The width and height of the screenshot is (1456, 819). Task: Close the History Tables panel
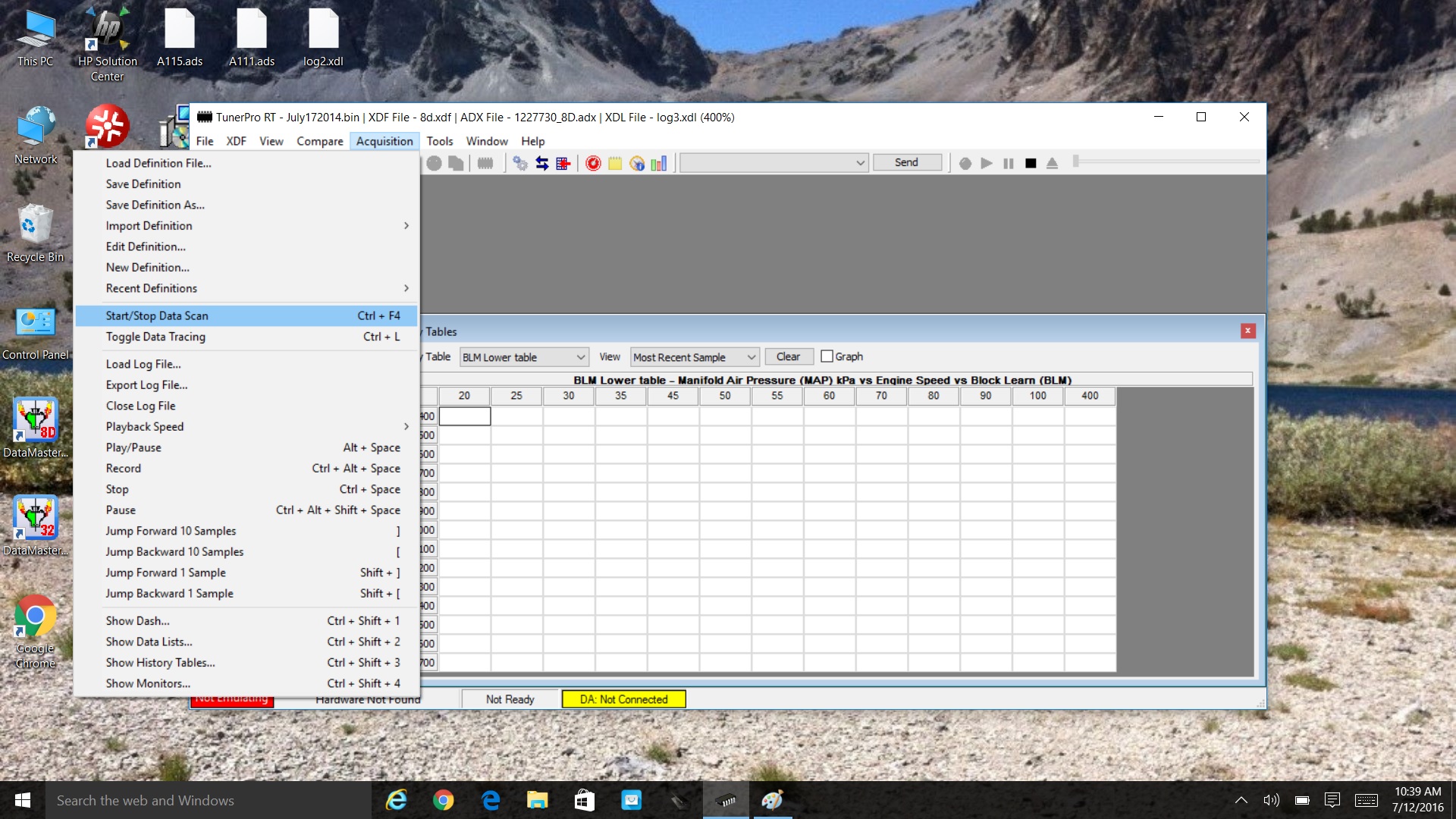click(1248, 331)
